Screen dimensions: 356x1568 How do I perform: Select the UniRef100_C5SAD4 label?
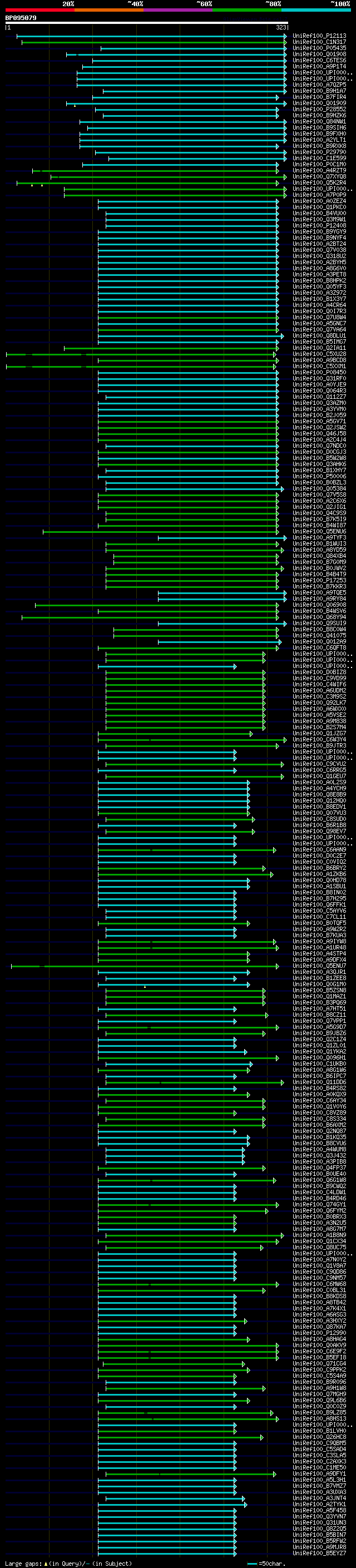[319, 1450]
